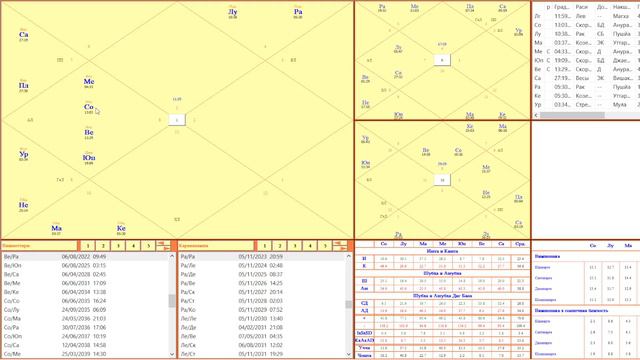The height and width of the screenshot is (360, 640).
Task: Select level 2 in the Ве/Ра dasha panel
Action: tap(103, 246)
